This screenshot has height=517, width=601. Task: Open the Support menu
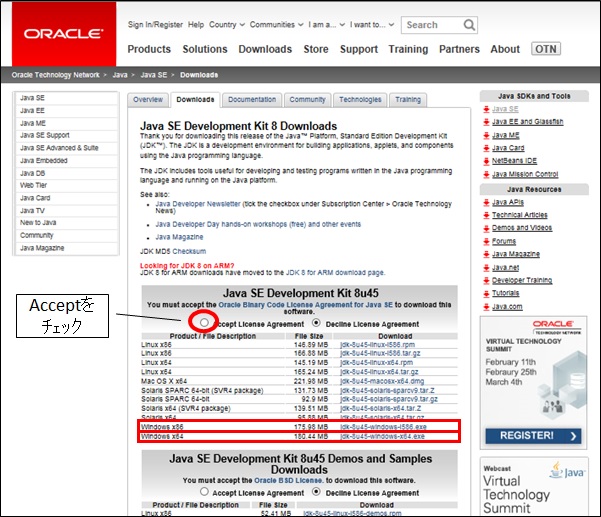point(359,49)
